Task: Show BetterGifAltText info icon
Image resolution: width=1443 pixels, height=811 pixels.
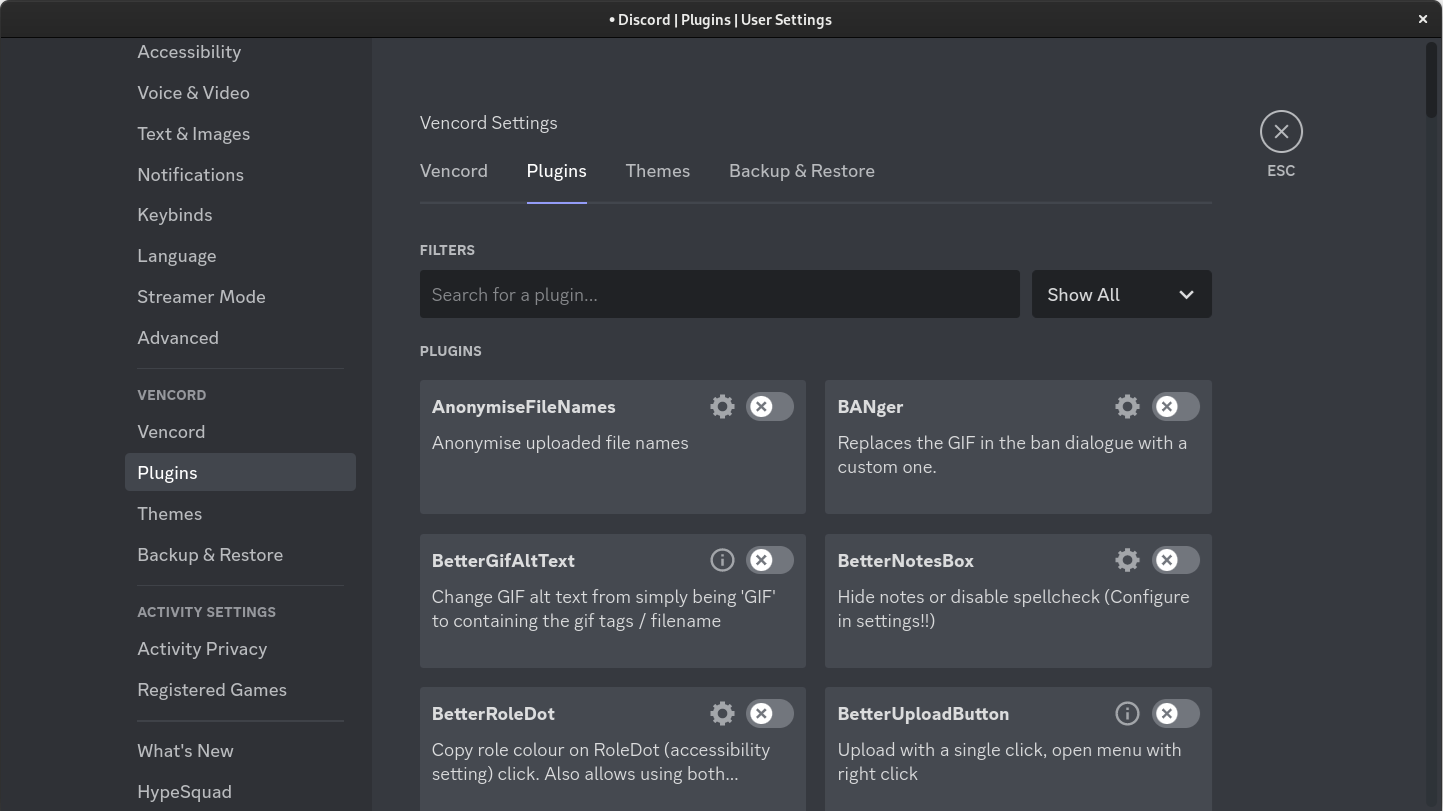Action: coord(722,560)
